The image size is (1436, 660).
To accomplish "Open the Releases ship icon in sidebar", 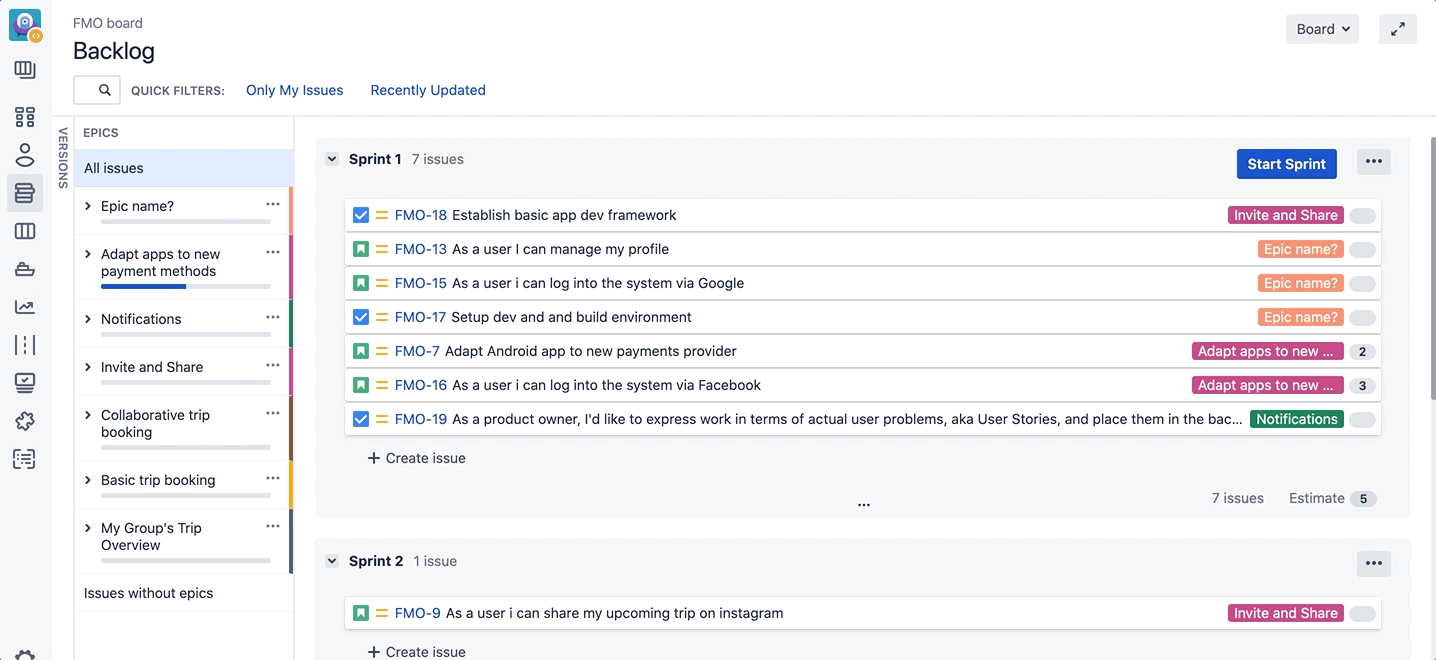I will click(25, 269).
